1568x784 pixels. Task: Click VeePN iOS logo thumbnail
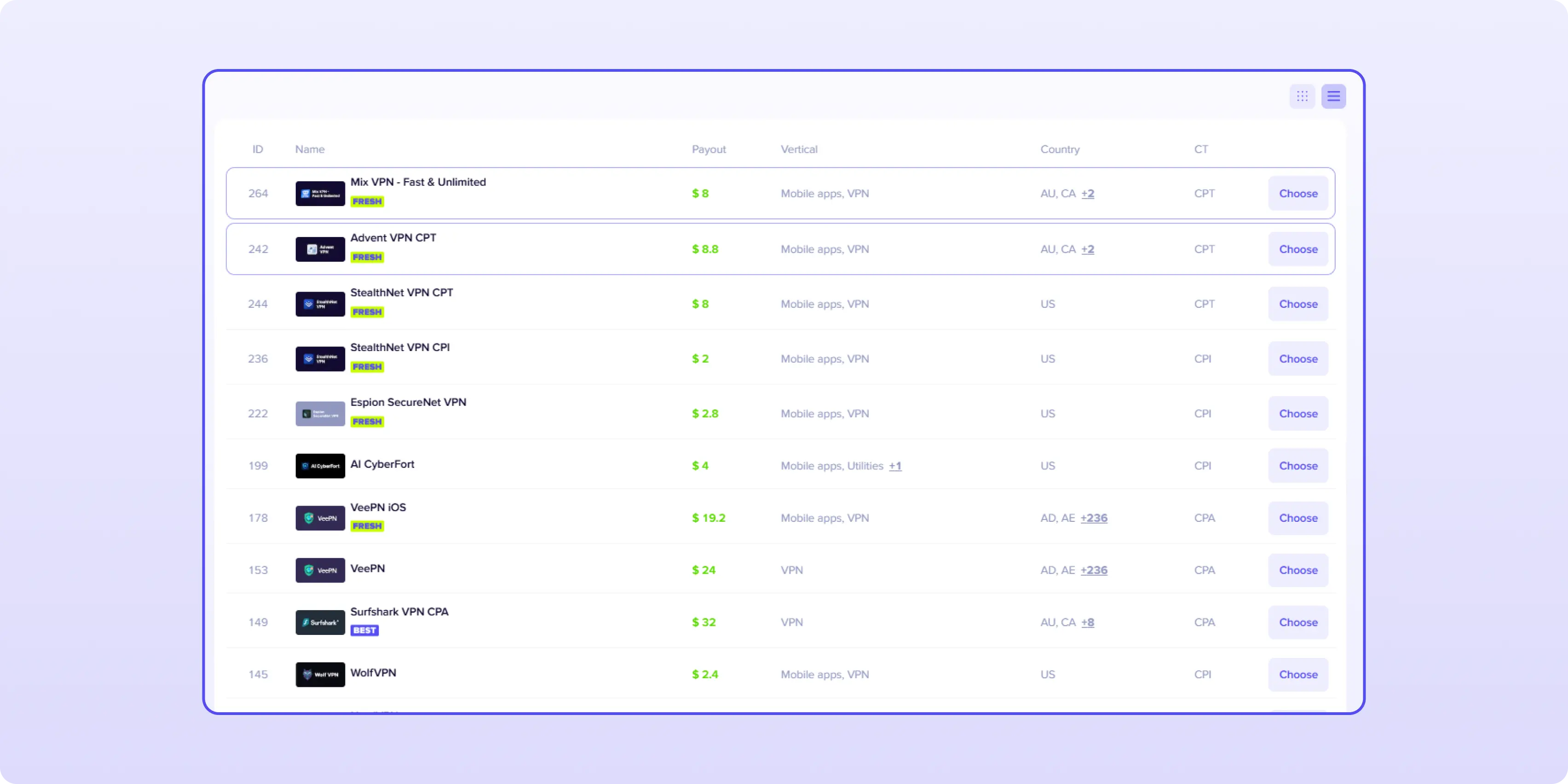[320, 518]
